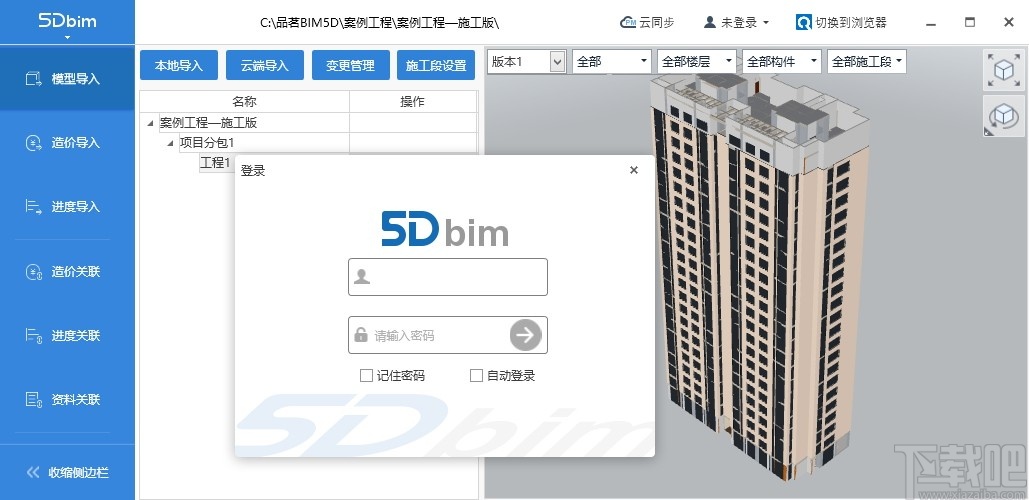The image size is (1029, 500).
Task: Open 变更管理
Action: (350, 66)
